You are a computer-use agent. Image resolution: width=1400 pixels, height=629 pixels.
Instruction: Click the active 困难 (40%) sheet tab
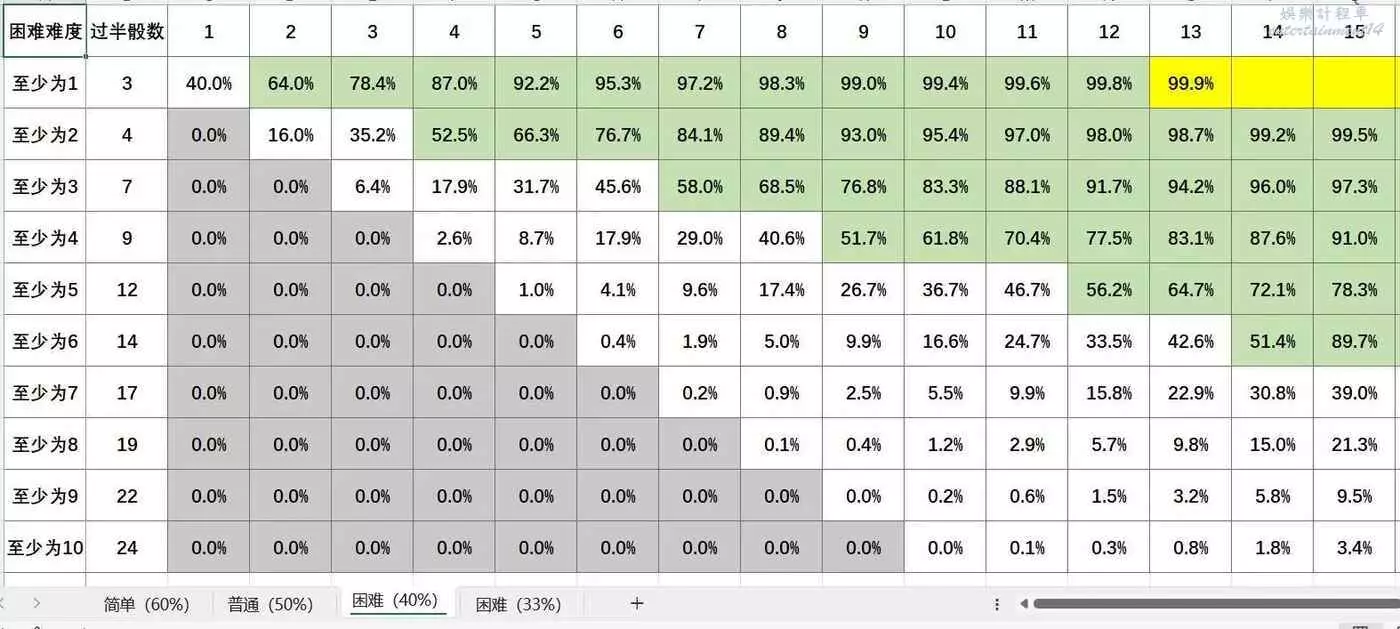pos(395,601)
